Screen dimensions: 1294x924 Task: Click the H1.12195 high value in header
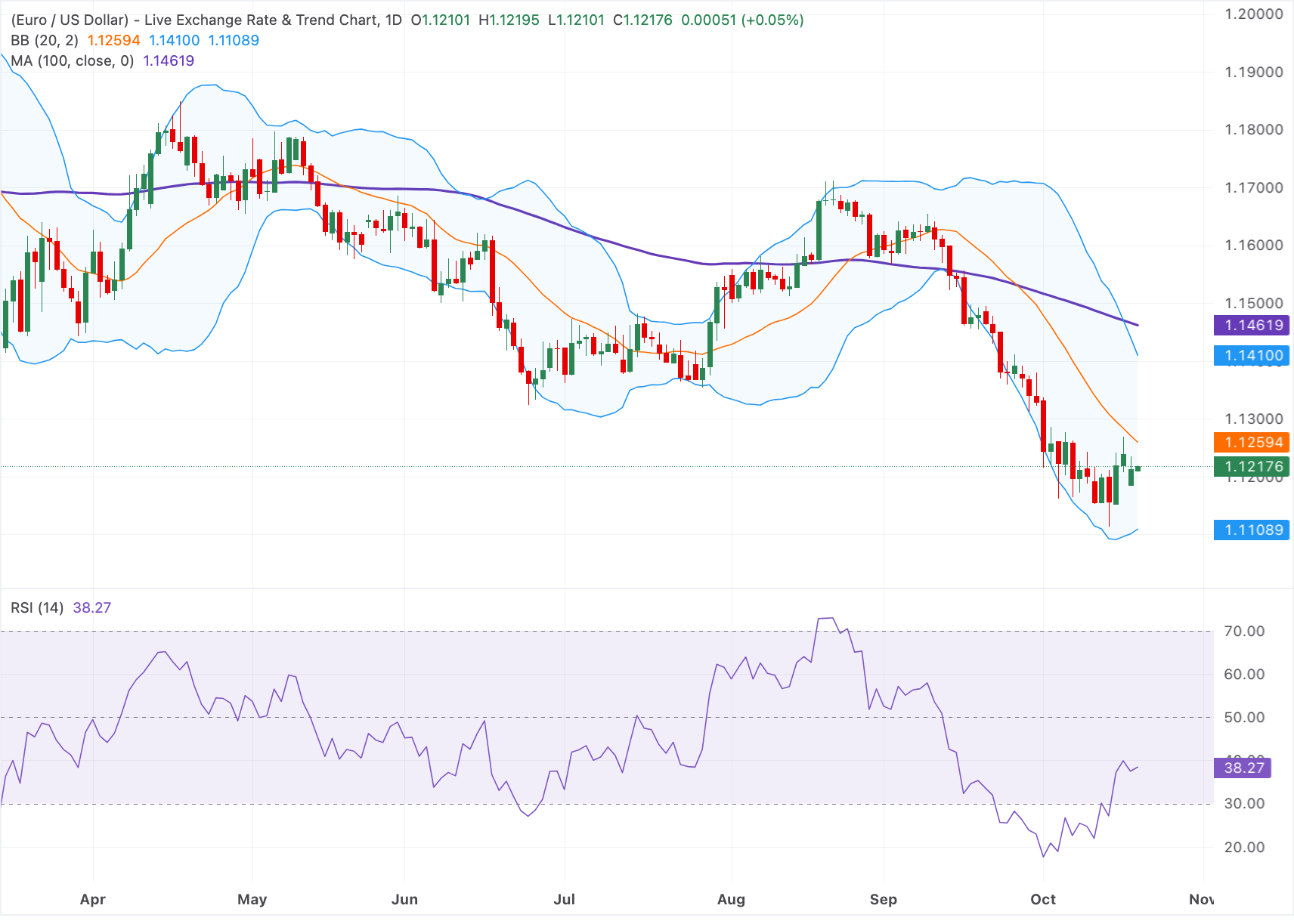pos(509,20)
